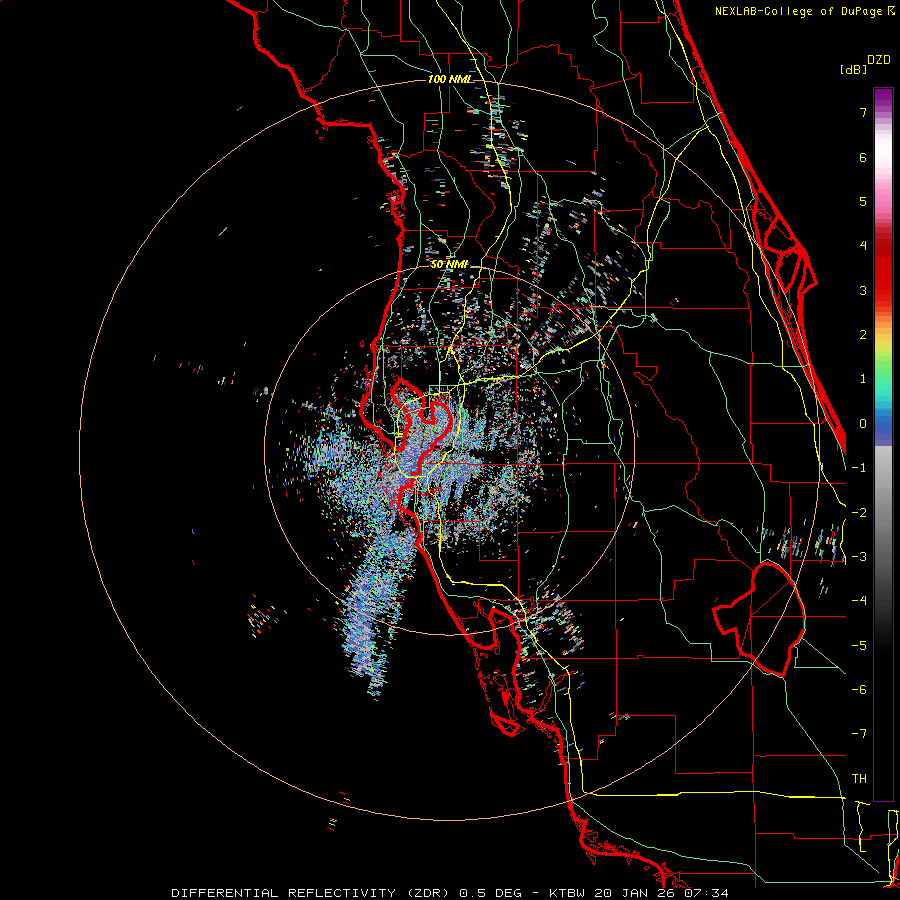Click the 5 value on the color scale

click(863, 201)
